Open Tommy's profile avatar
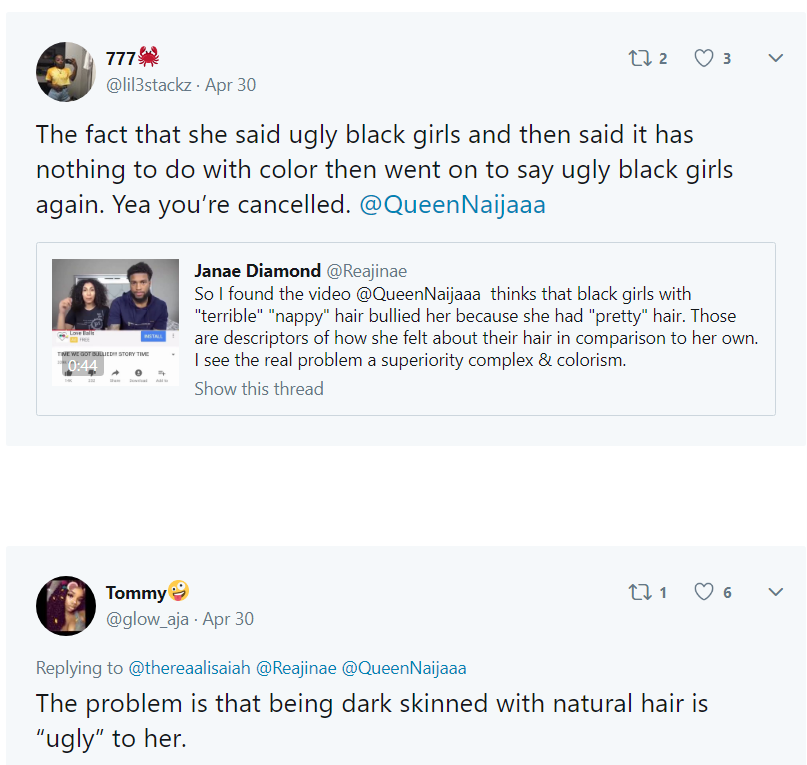Image resolution: width=807 pixels, height=765 pixels. point(66,606)
